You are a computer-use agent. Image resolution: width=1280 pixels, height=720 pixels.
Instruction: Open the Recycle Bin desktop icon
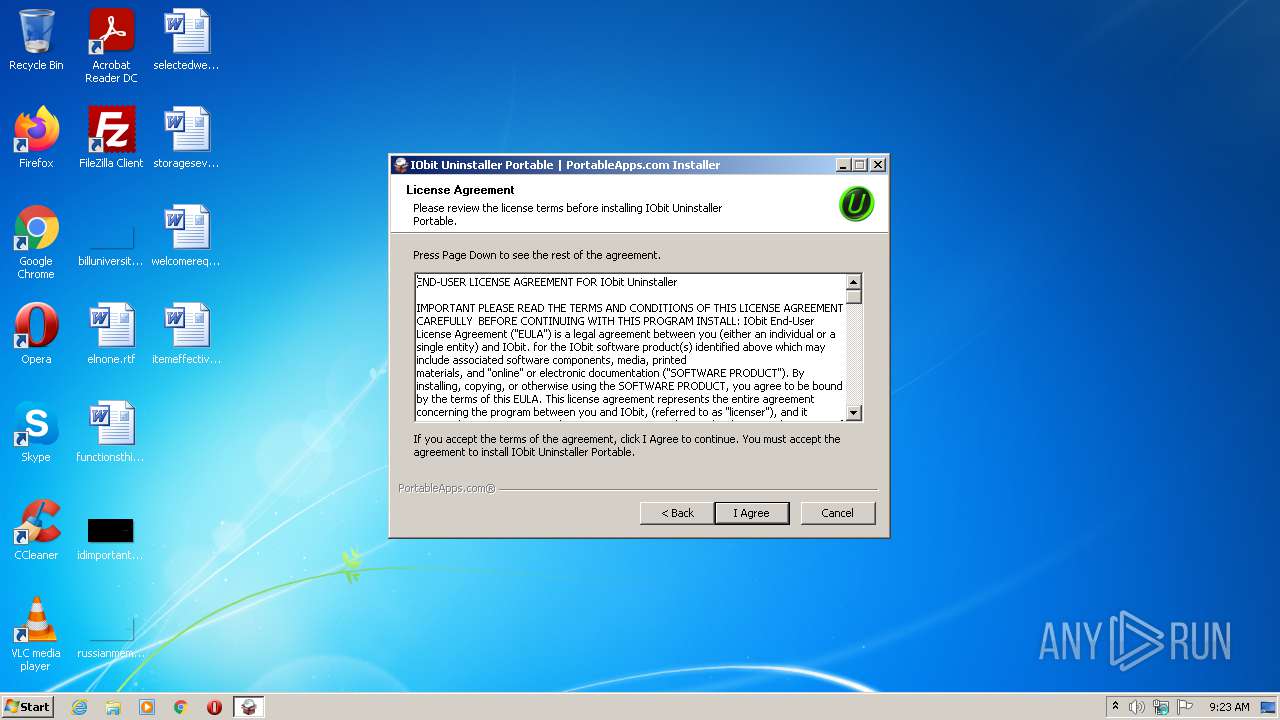(36, 40)
